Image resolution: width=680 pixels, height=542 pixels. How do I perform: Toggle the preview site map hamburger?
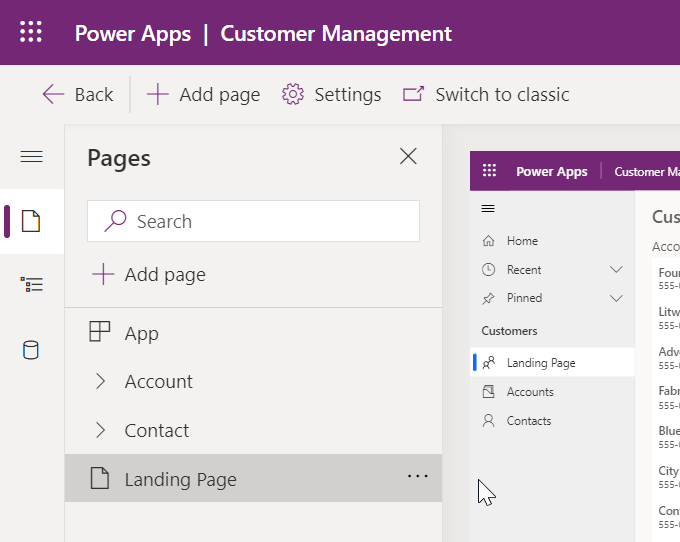point(488,209)
